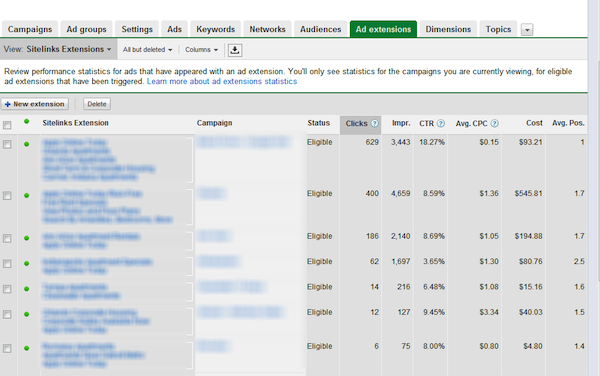Image resolution: width=600 pixels, height=376 pixels.
Task: Click the 18.27% CTR value
Action: [x=432, y=142]
